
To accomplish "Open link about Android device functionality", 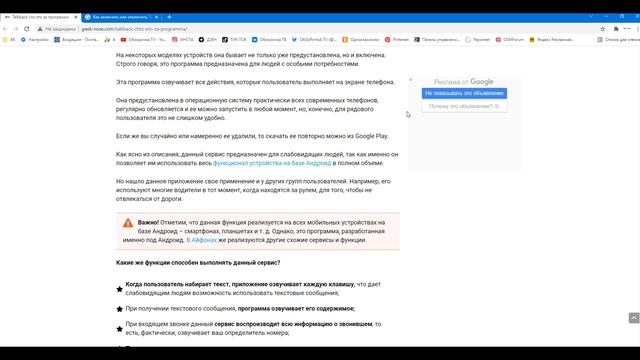I will (272, 163).
